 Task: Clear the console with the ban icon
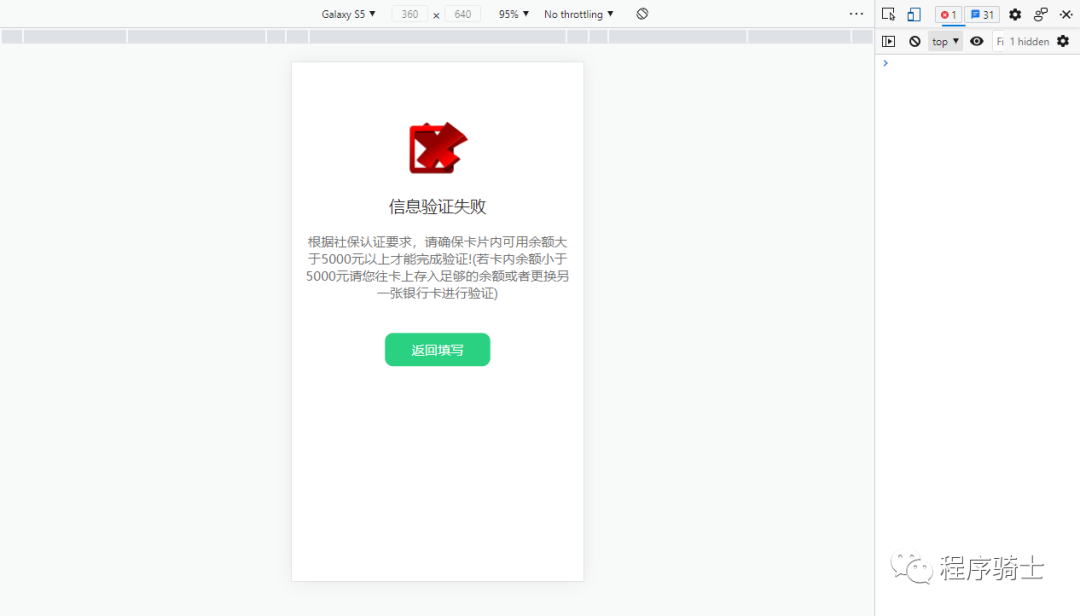pos(915,41)
